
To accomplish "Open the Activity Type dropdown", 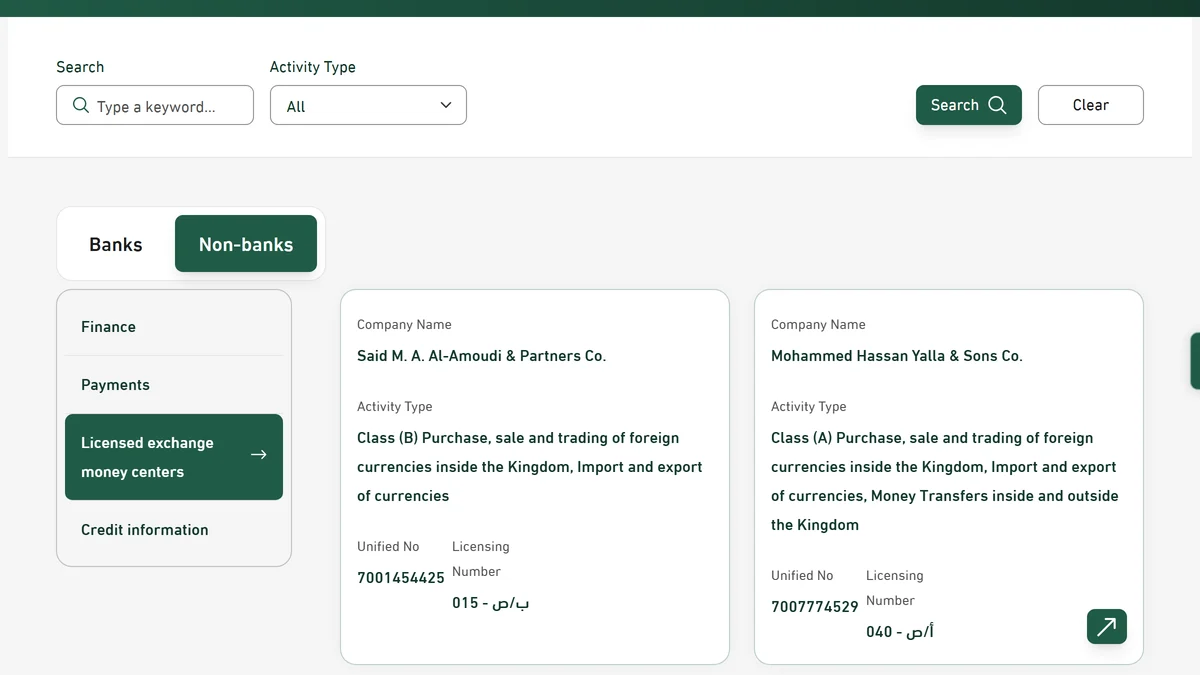I will [368, 105].
